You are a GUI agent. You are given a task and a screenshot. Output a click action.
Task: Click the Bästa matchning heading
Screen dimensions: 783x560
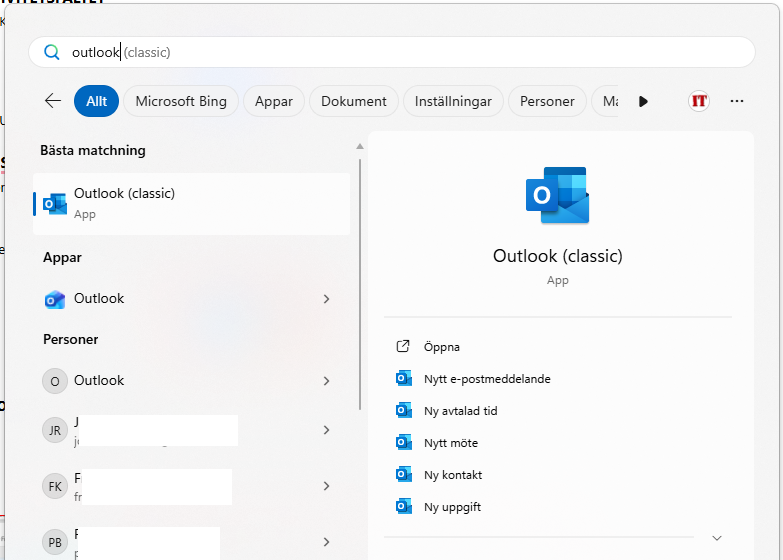pos(93,150)
